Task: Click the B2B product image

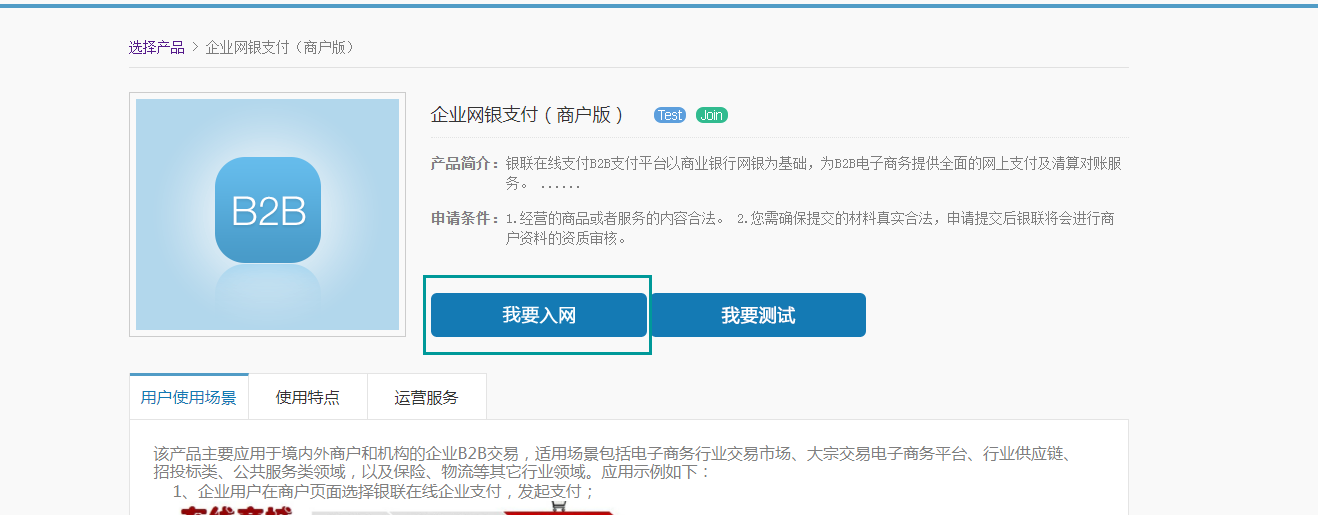Action: pyautogui.click(x=268, y=214)
